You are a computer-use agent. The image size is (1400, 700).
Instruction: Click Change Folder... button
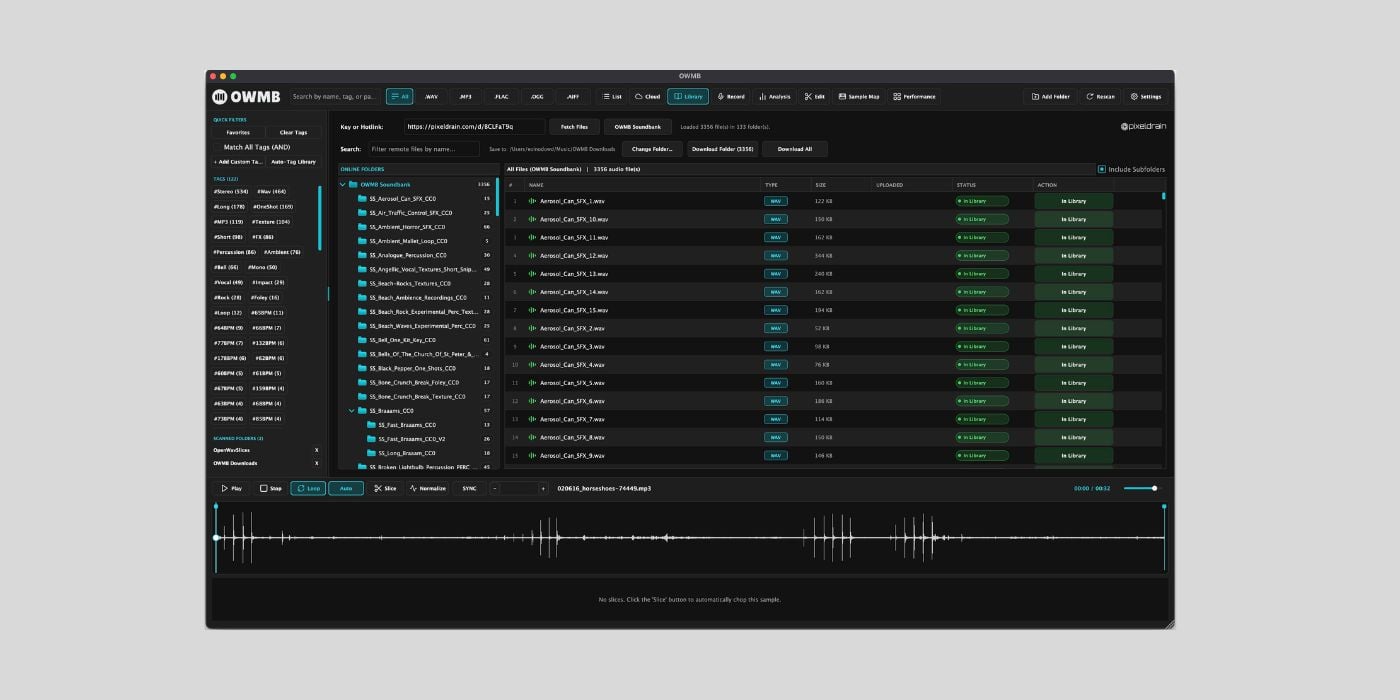pyautogui.click(x=652, y=149)
